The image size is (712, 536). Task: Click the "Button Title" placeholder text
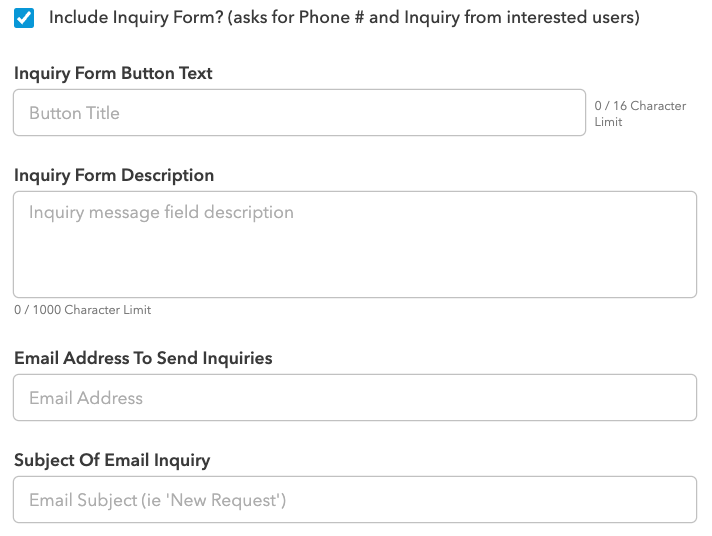74,113
